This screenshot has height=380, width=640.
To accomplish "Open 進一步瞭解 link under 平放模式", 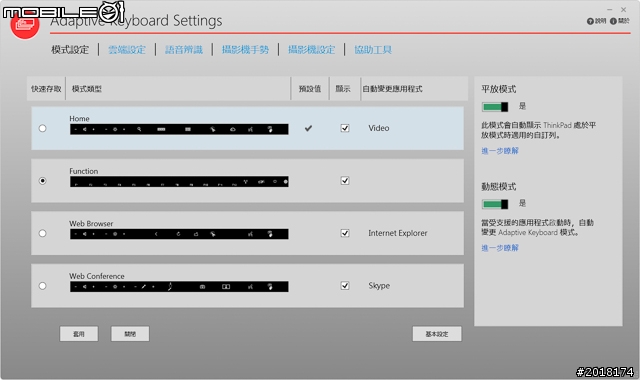I will 500,151.
